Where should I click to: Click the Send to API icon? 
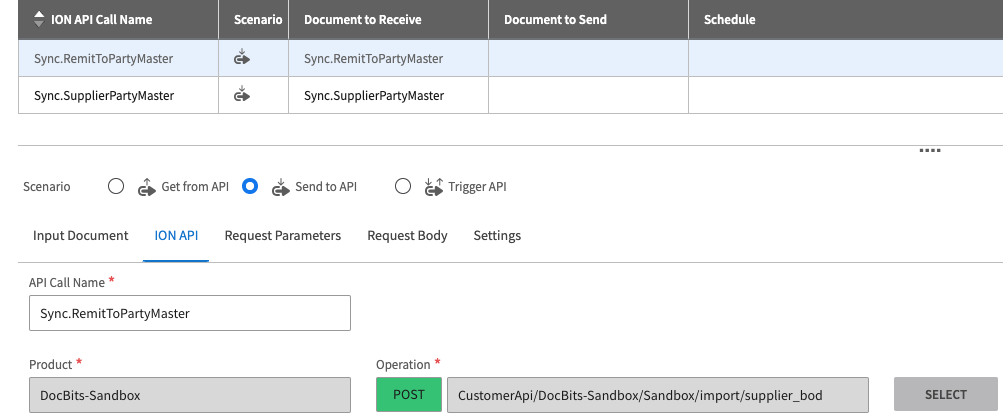[280, 186]
